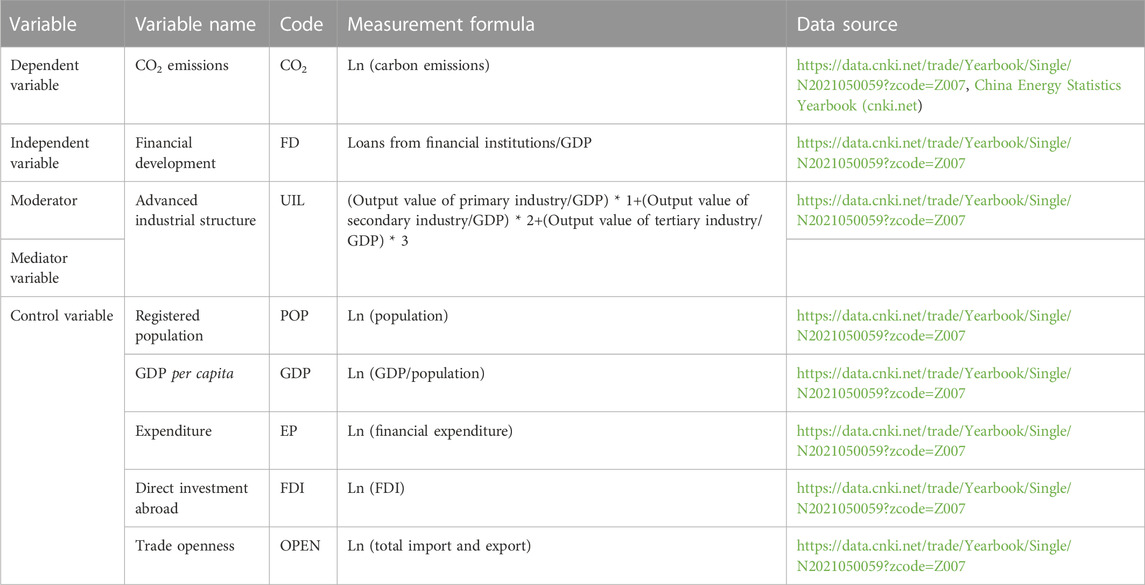This screenshot has width=1145, height=585.
Task: Open the Direct investment abroad source link
Action: click(934, 498)
